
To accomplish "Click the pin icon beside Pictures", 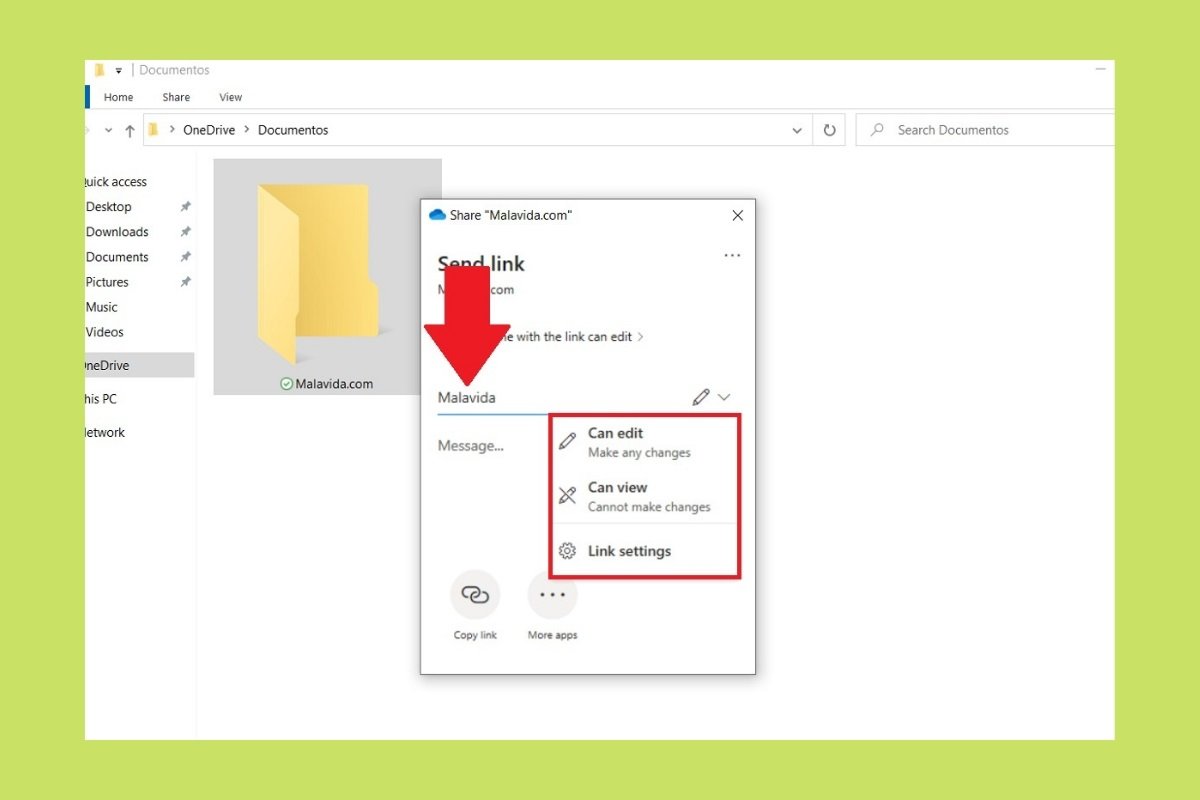I will coord(185,282).
